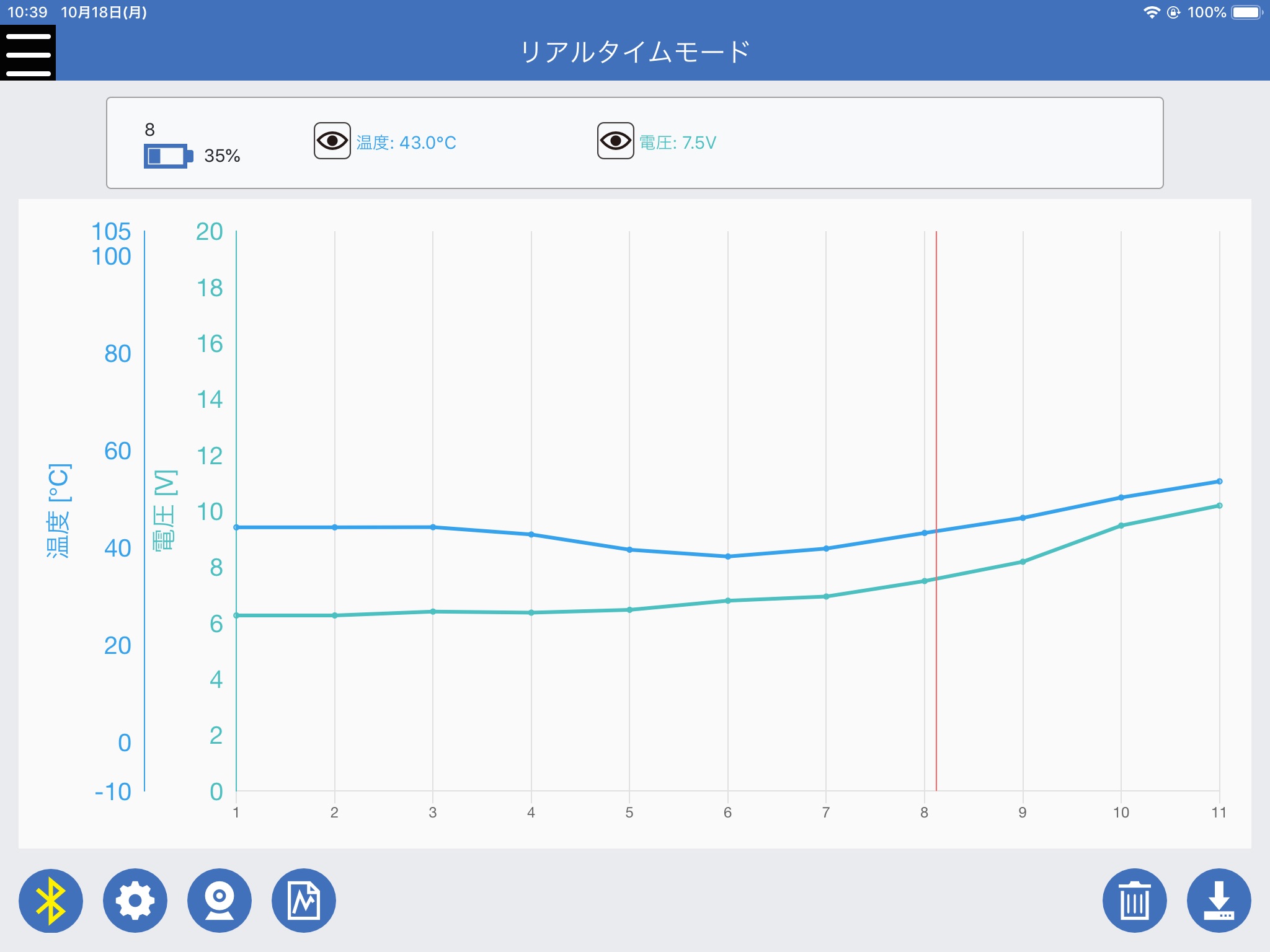Tap the 20 voltage axis top tick
Image resolution: width=1270 pixels, height=952 pixels.
point(210,232)
